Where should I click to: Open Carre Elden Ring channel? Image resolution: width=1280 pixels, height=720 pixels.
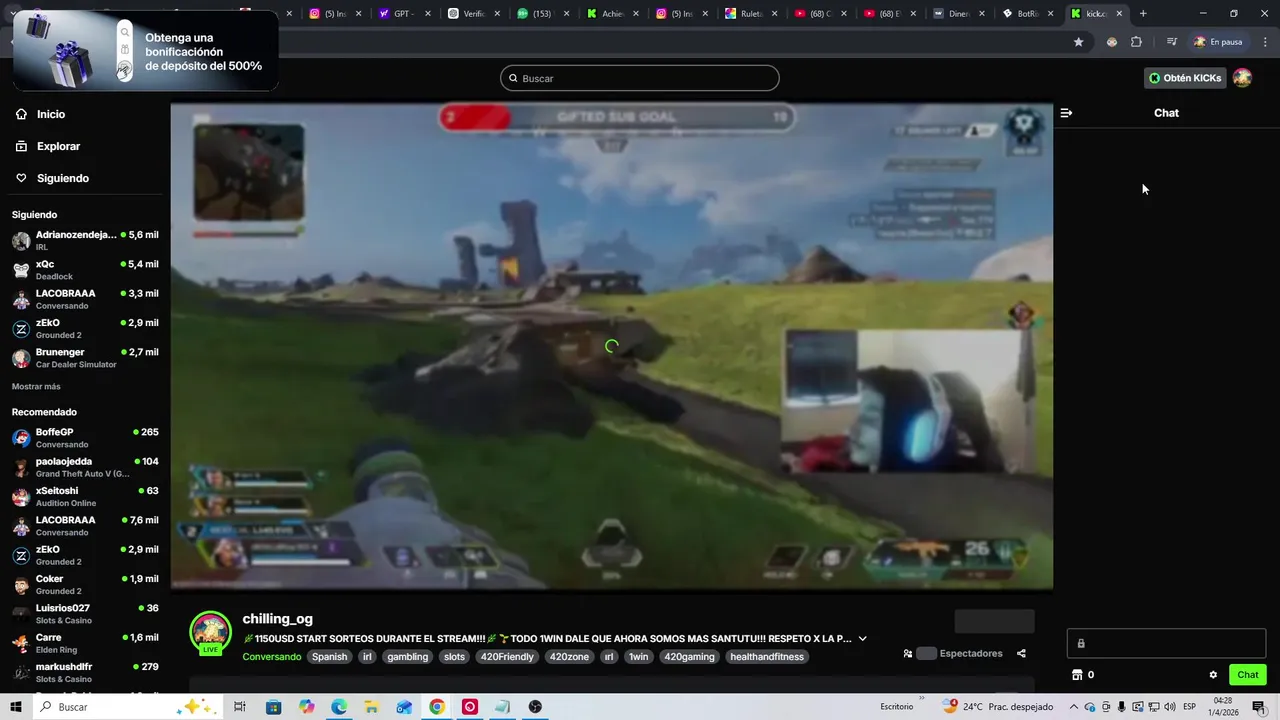85,643
